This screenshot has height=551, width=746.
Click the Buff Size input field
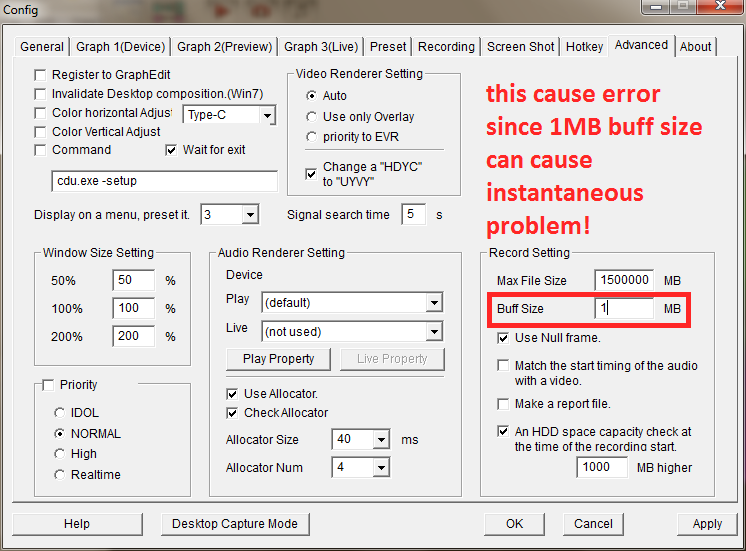(624, 308)
